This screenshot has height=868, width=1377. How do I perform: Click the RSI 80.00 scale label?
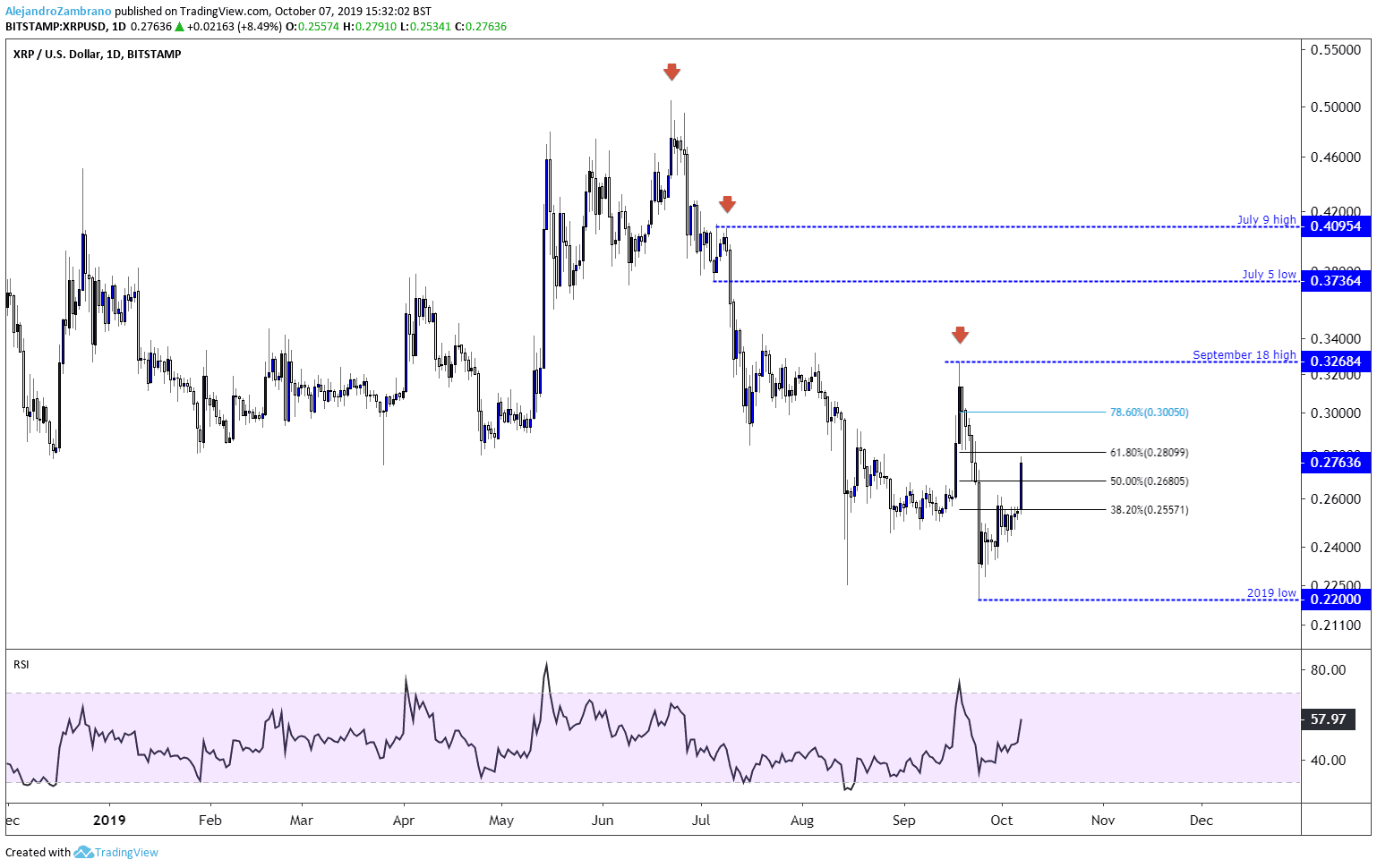[1329, 670]
